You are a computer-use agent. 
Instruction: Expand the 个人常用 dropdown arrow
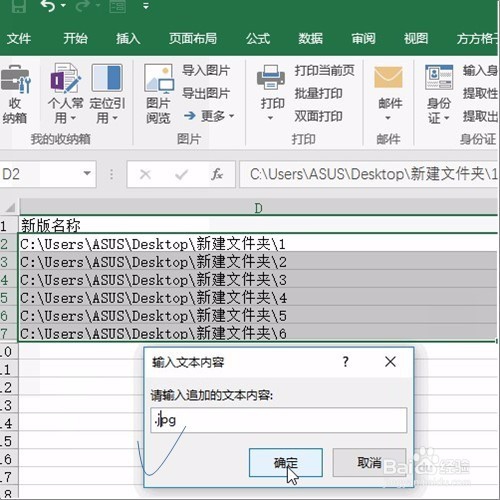click(x=73, y=118)
